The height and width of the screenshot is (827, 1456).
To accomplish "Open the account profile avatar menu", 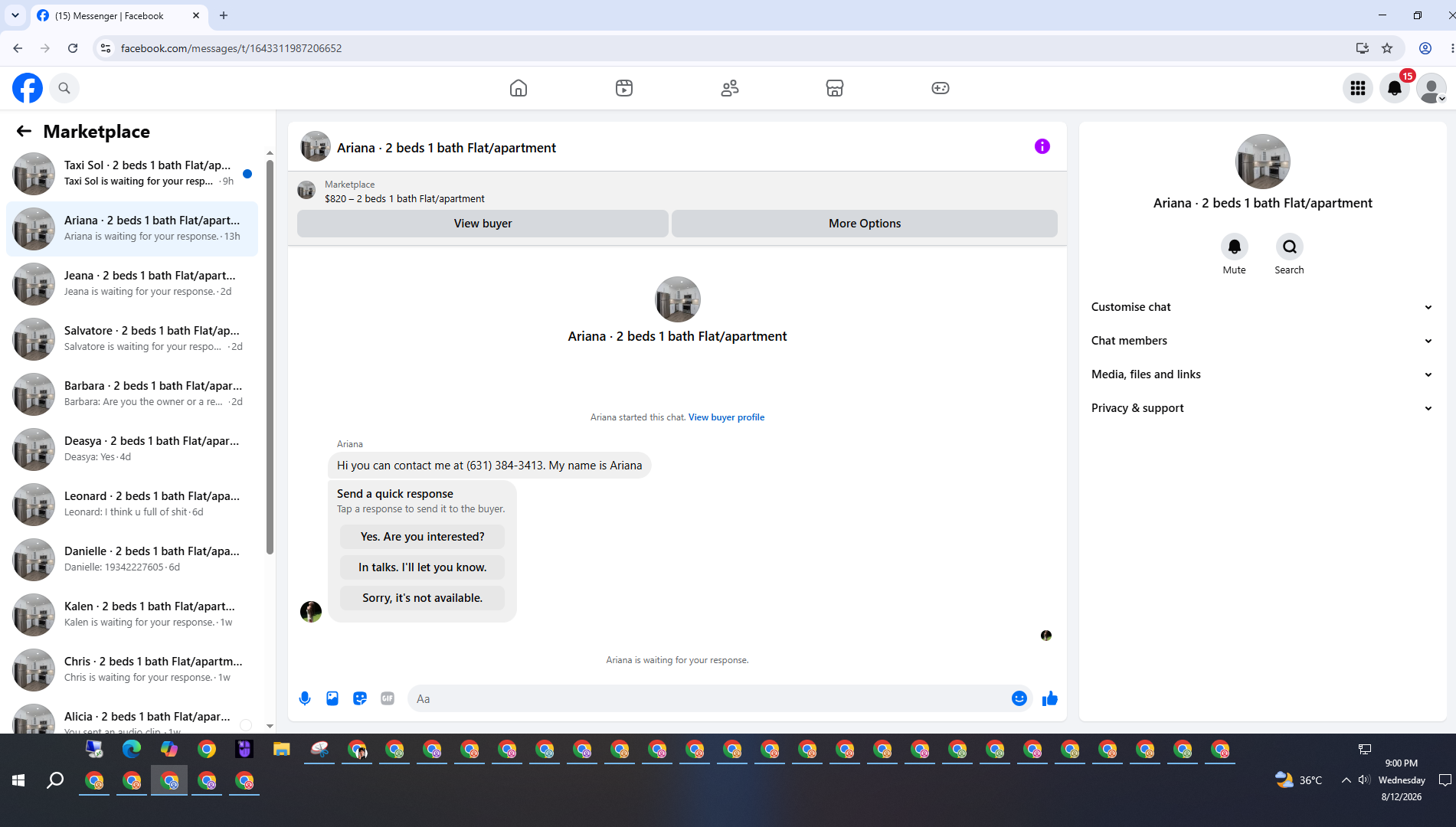I will click(x=1431, y=88).
